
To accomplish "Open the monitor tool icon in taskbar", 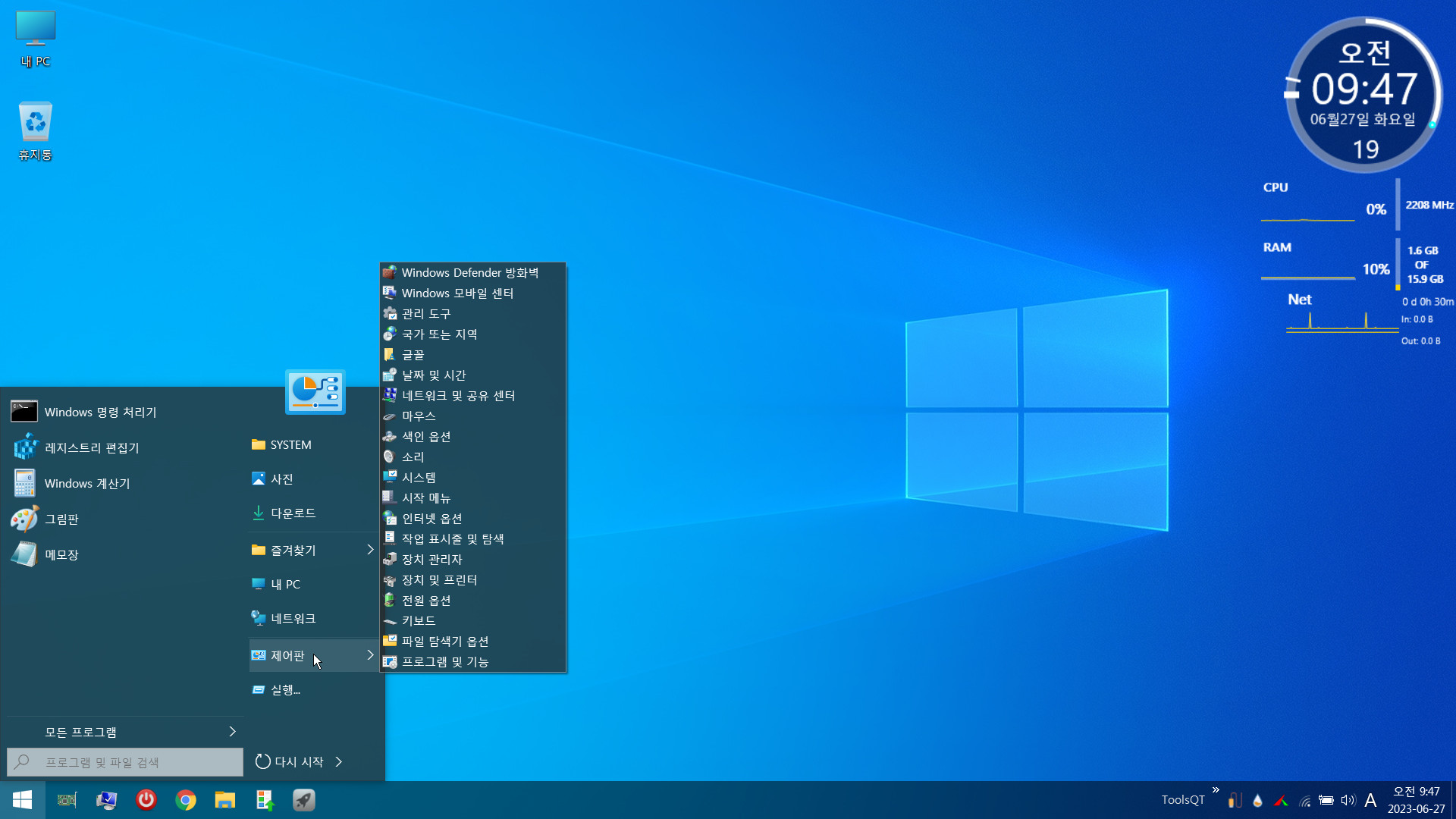I will click(x=107, y=800).
